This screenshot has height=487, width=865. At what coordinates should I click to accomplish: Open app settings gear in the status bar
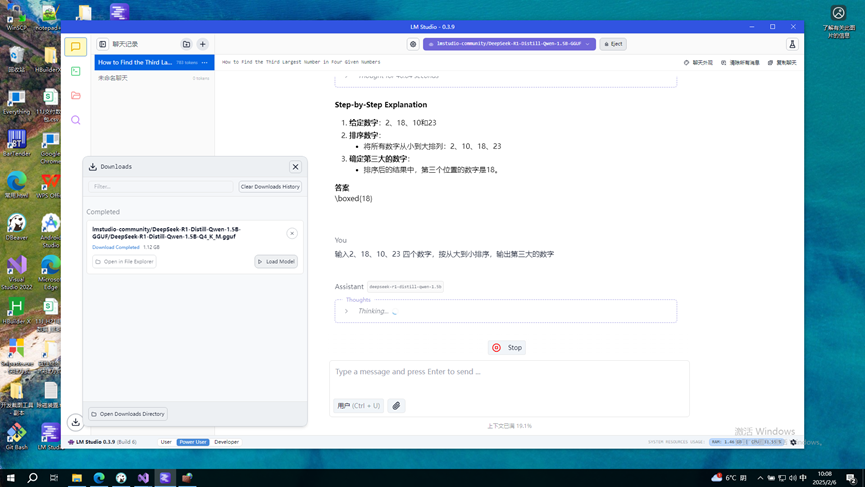(793, 442)
